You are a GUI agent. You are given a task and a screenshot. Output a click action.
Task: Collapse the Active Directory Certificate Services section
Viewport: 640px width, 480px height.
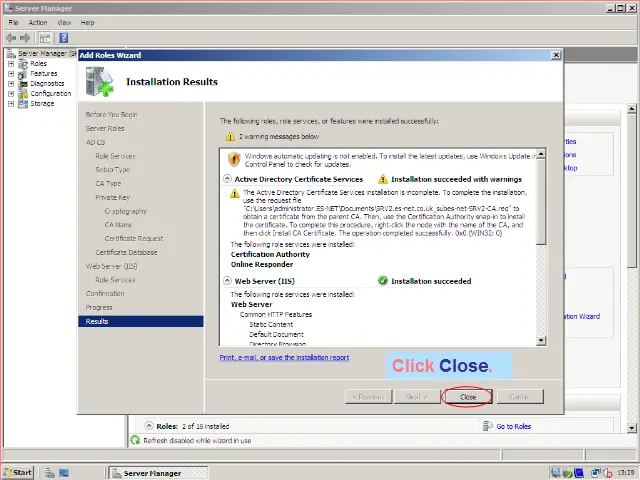(227, 179)
